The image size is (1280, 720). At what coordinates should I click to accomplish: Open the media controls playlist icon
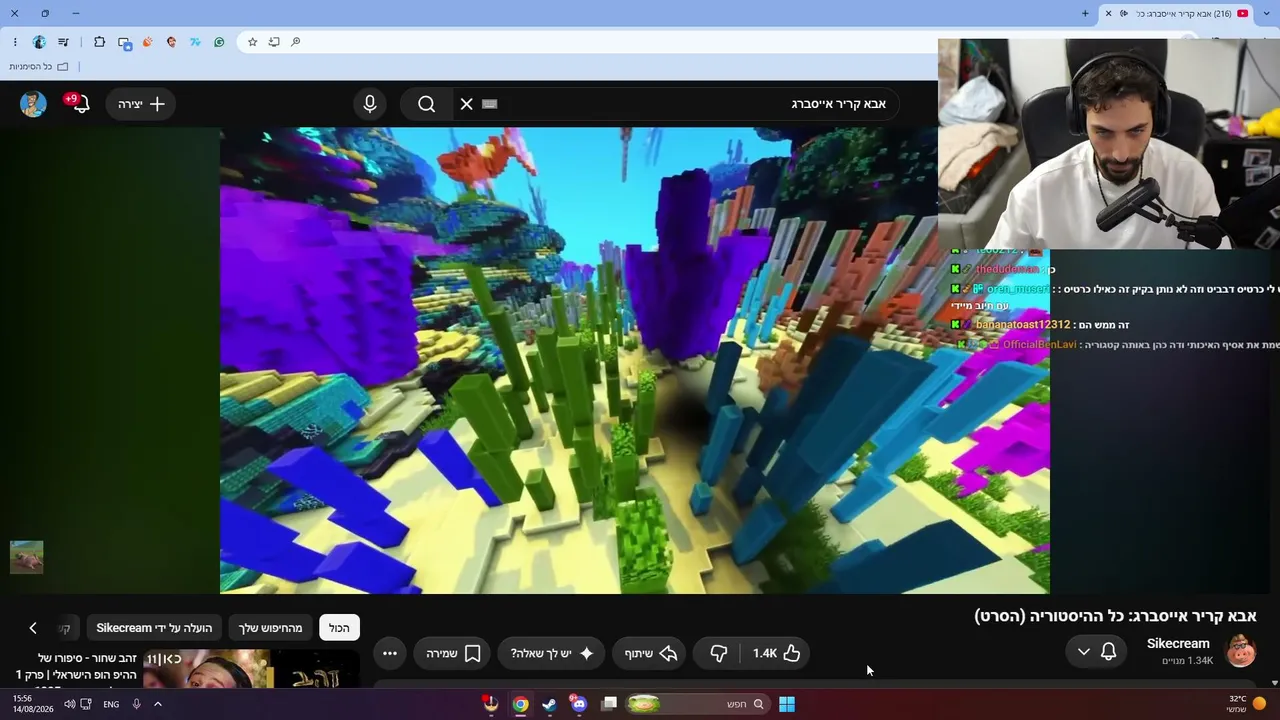coord(64,42)
